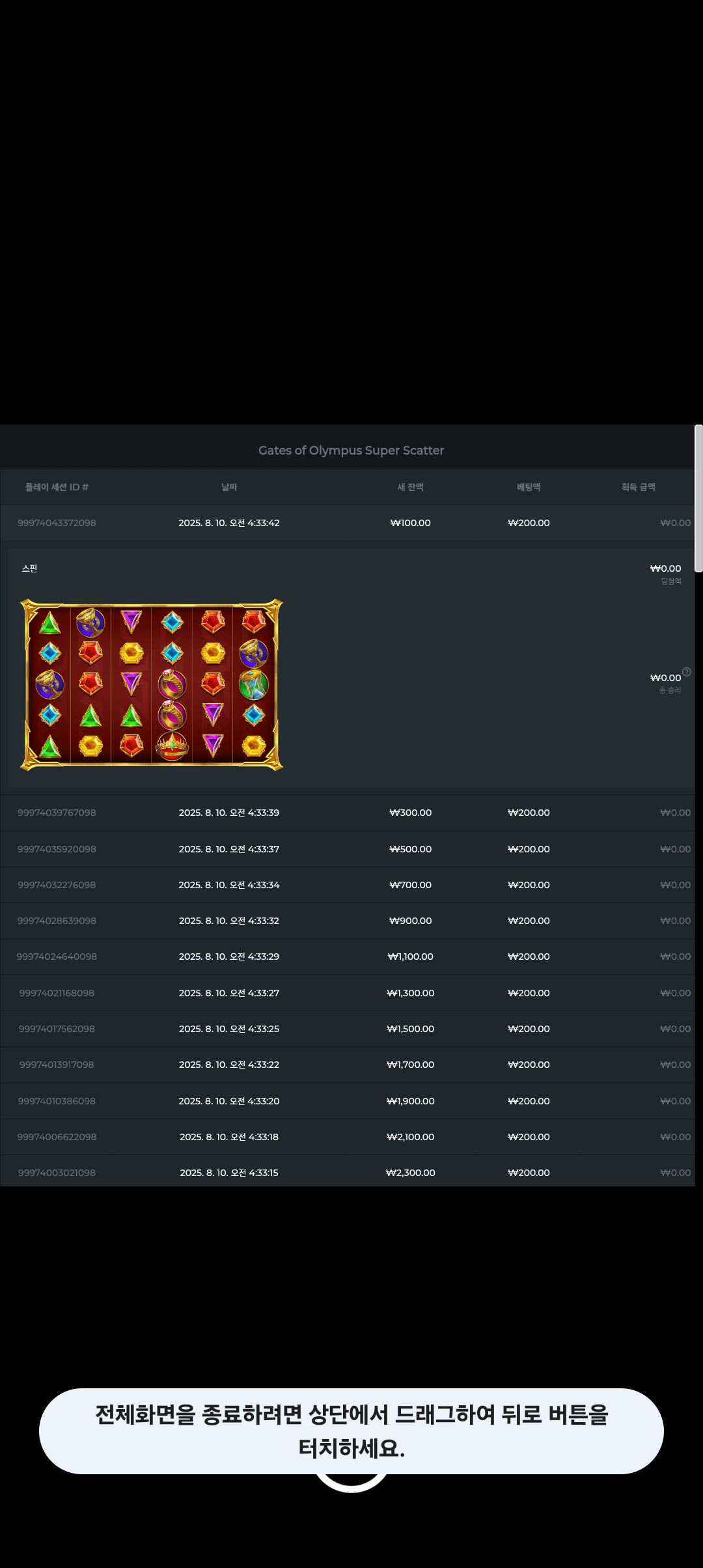Click the ₩0.00 winnings in the 4:33:15 row
Screen dimensions: 703x1568
[676, 1173]
